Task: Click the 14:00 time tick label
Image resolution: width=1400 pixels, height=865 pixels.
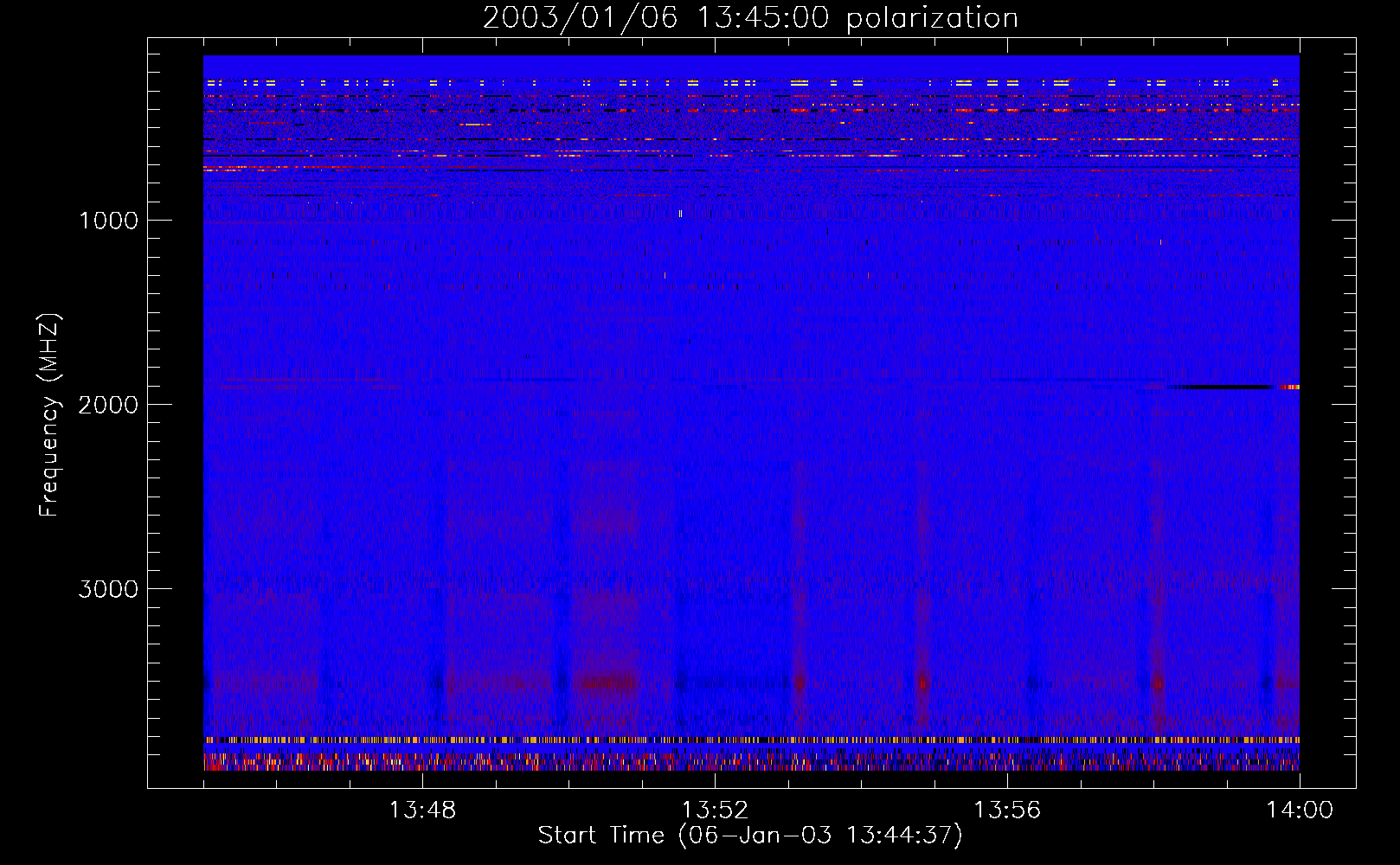Action: (x=1300, y=811)
